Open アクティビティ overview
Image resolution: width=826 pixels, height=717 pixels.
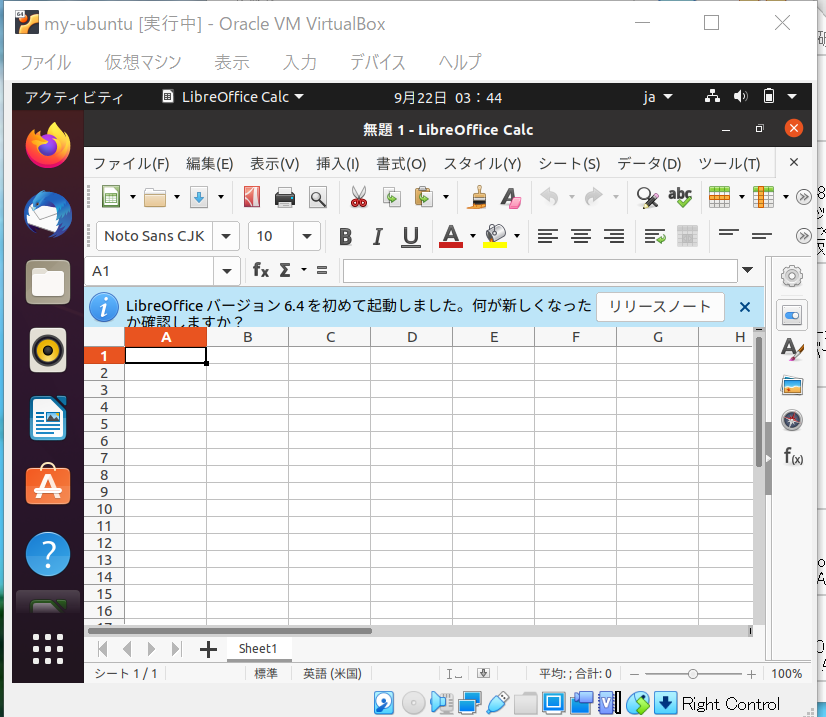(74, 97)
